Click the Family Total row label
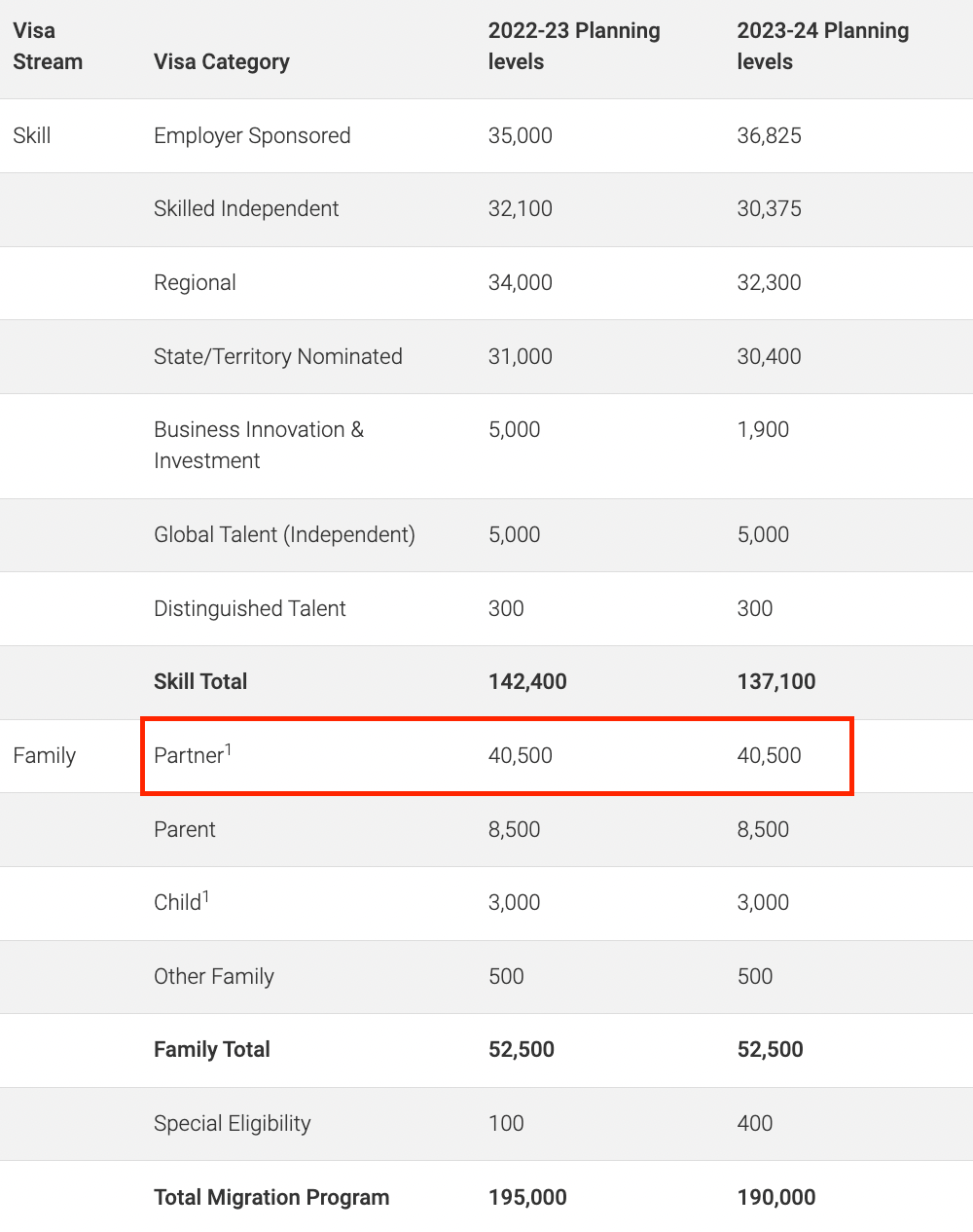The width and height of the screenshot is (973, 1232). (x=212, y=1049)
